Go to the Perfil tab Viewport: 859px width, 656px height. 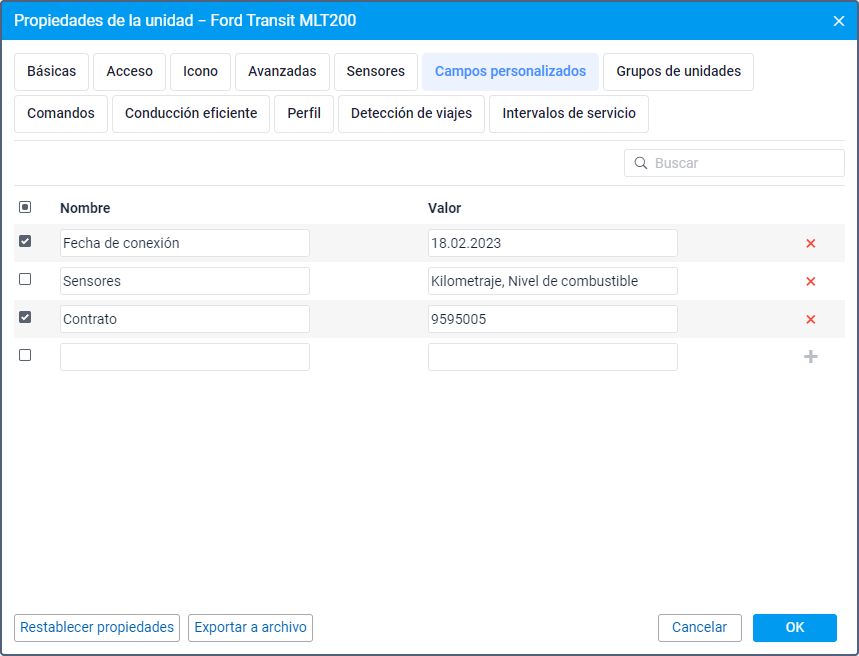[x=304, y=114]
